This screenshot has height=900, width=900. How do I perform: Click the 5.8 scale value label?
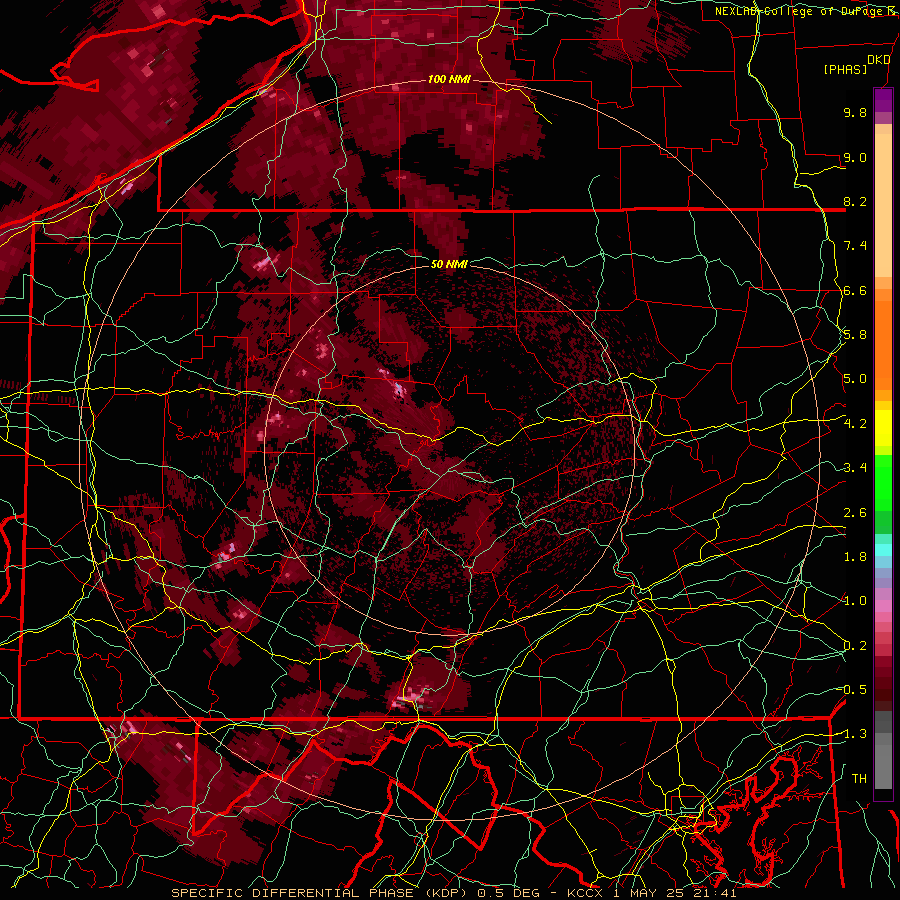pyautogui.click(x=855, y=335)
